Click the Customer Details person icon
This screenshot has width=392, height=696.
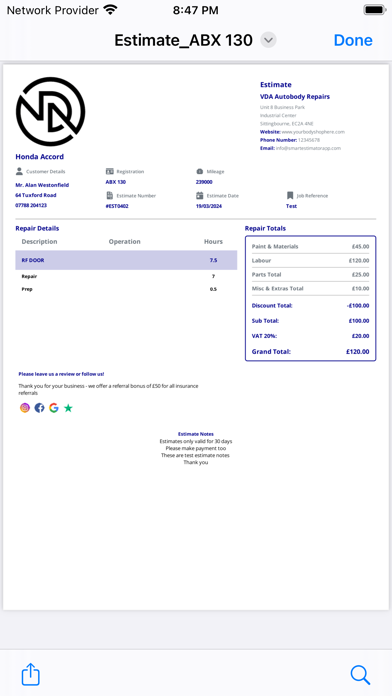click(x=19, y=171)
